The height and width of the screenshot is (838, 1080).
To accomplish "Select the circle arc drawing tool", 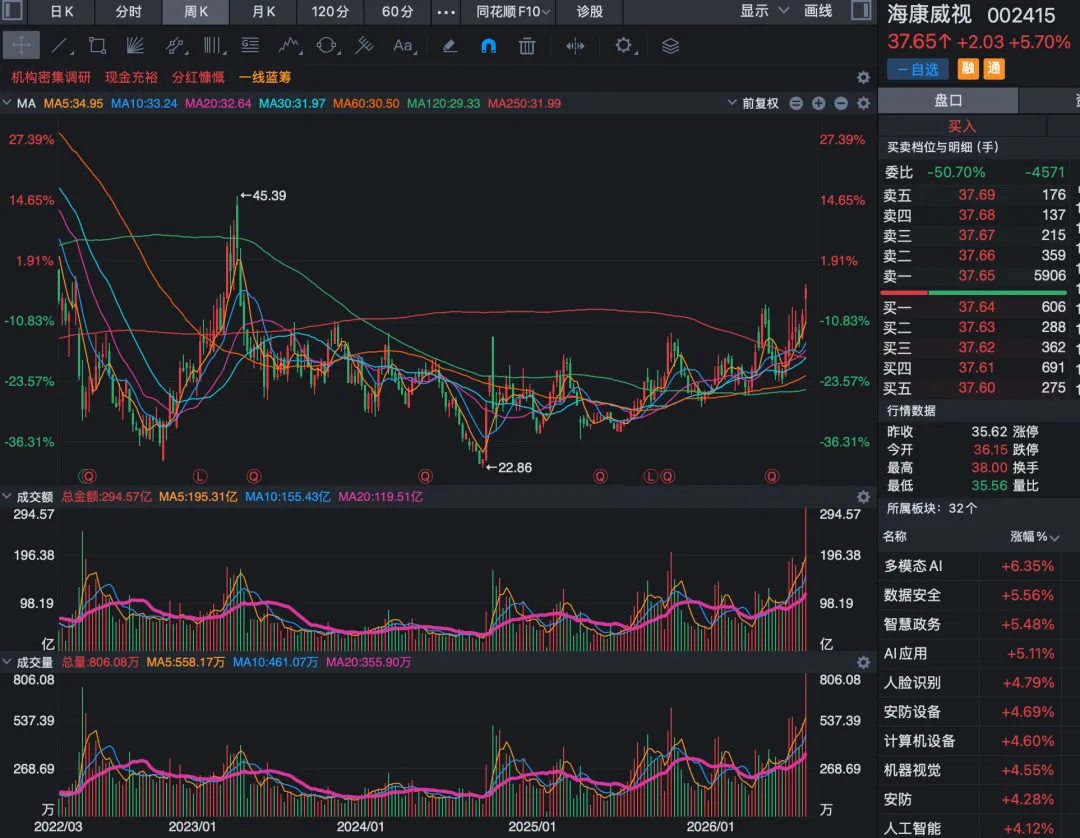I will pyautogui.click(x=326, y=46).
